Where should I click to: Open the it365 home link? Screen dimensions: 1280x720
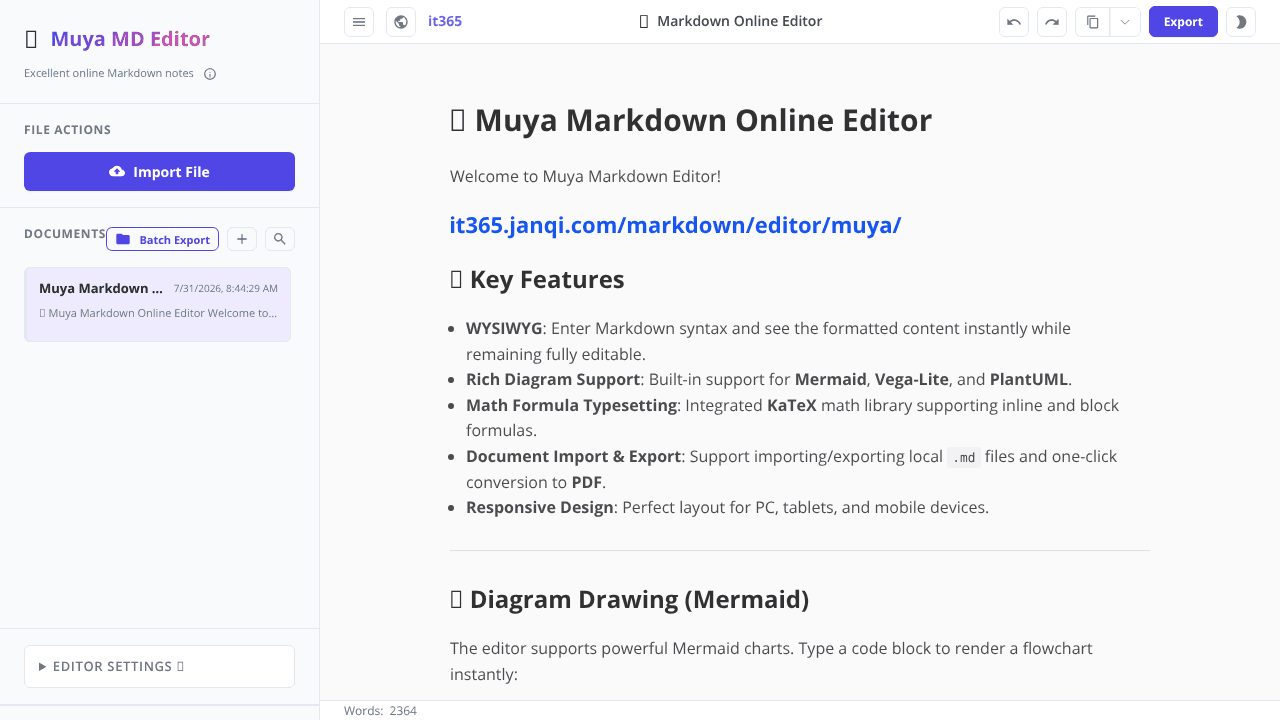445,21
